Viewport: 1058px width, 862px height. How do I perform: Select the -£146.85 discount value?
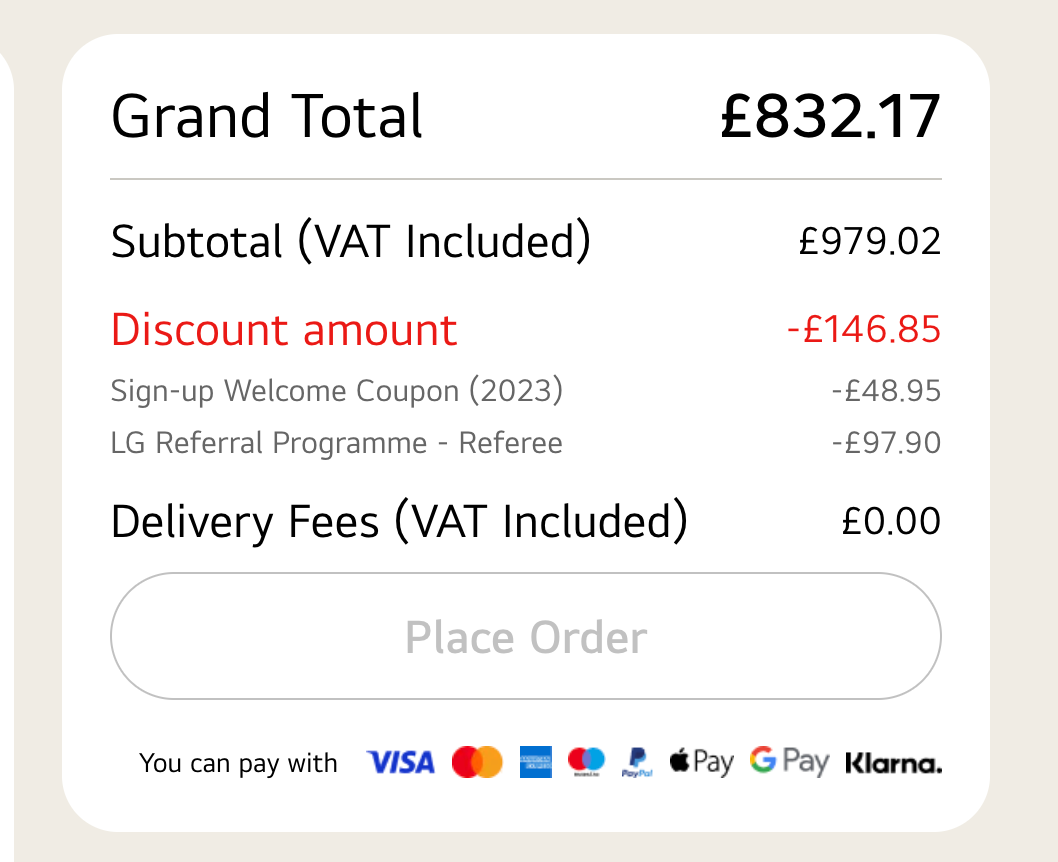click(x=864, y=329)
